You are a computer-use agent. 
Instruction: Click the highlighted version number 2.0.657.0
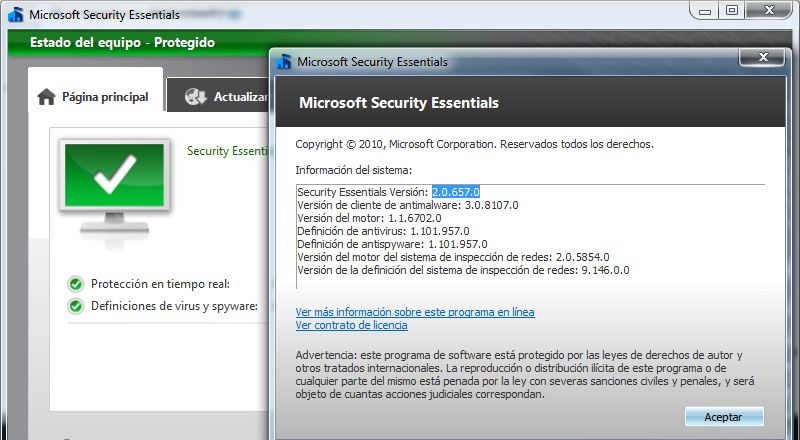(456, 192)
